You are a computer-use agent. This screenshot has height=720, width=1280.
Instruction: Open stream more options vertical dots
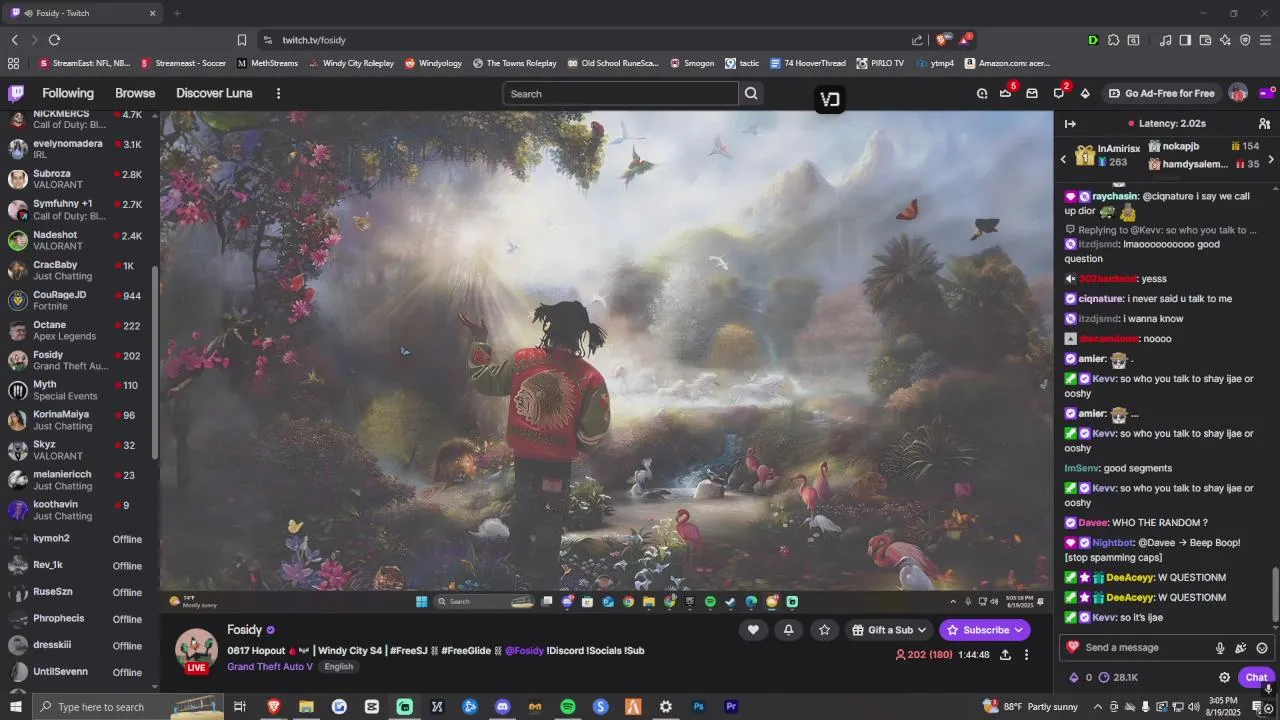click(1026, 655)
